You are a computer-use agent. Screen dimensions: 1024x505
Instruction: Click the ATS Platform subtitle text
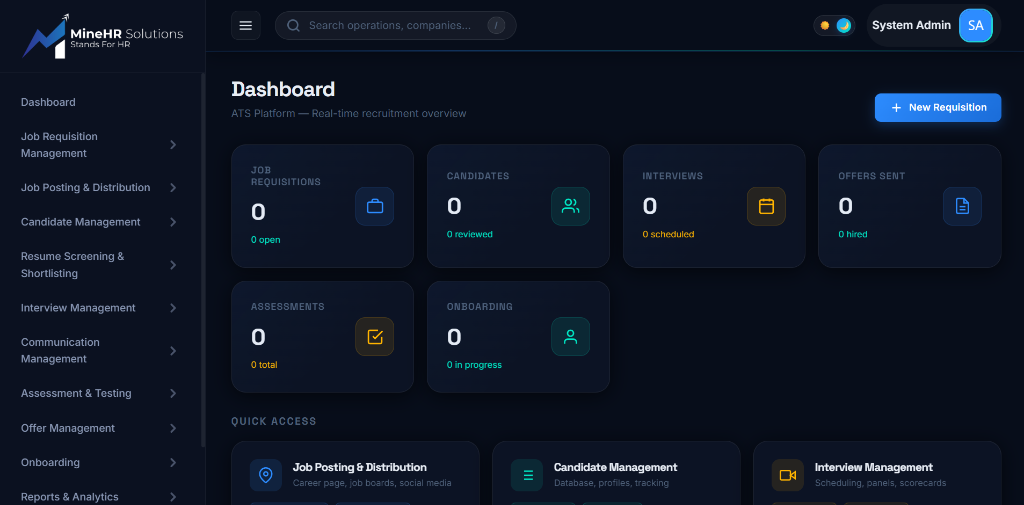pyautogui.click(x=349, y=114)
